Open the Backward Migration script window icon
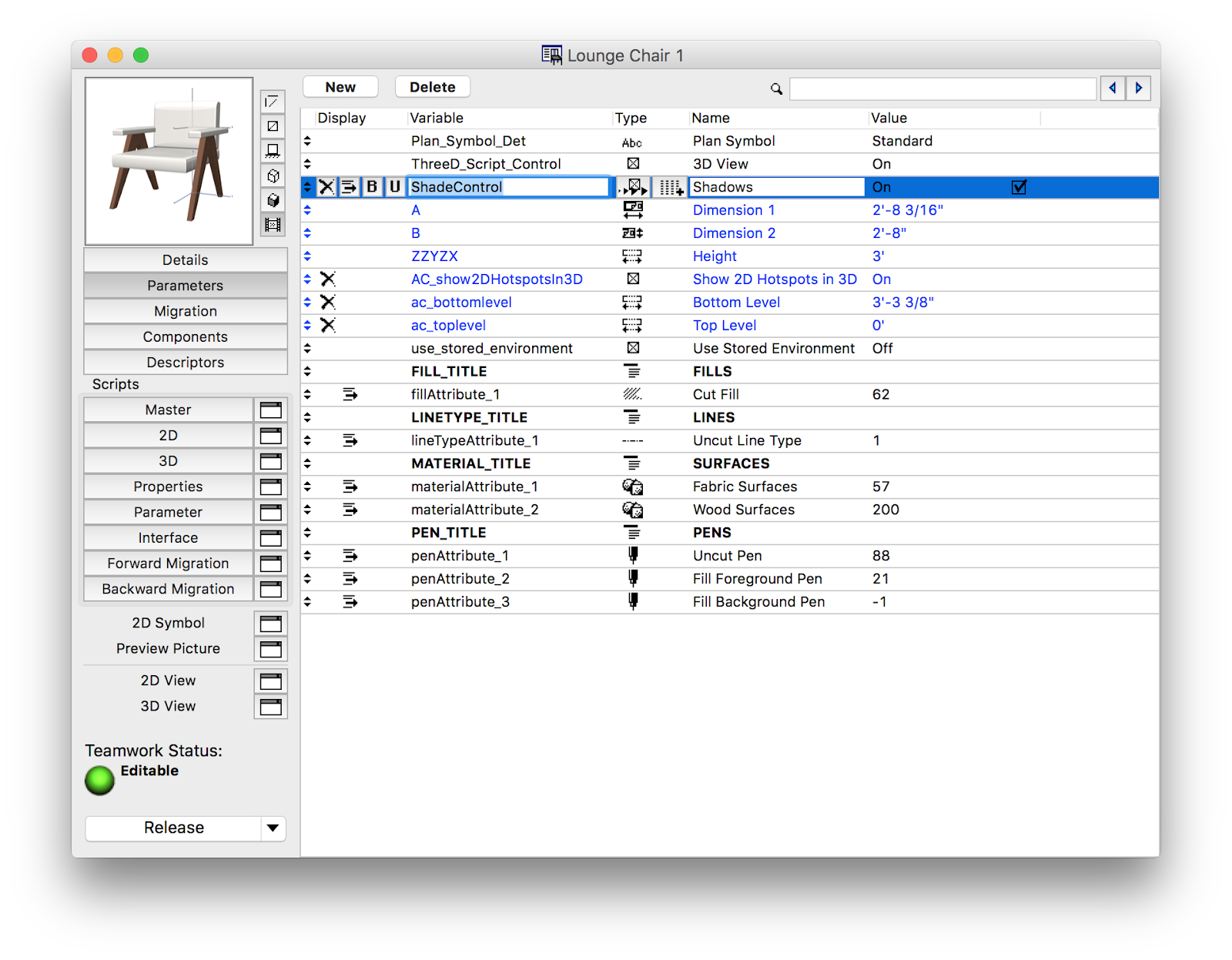 [x=270, y=589]
